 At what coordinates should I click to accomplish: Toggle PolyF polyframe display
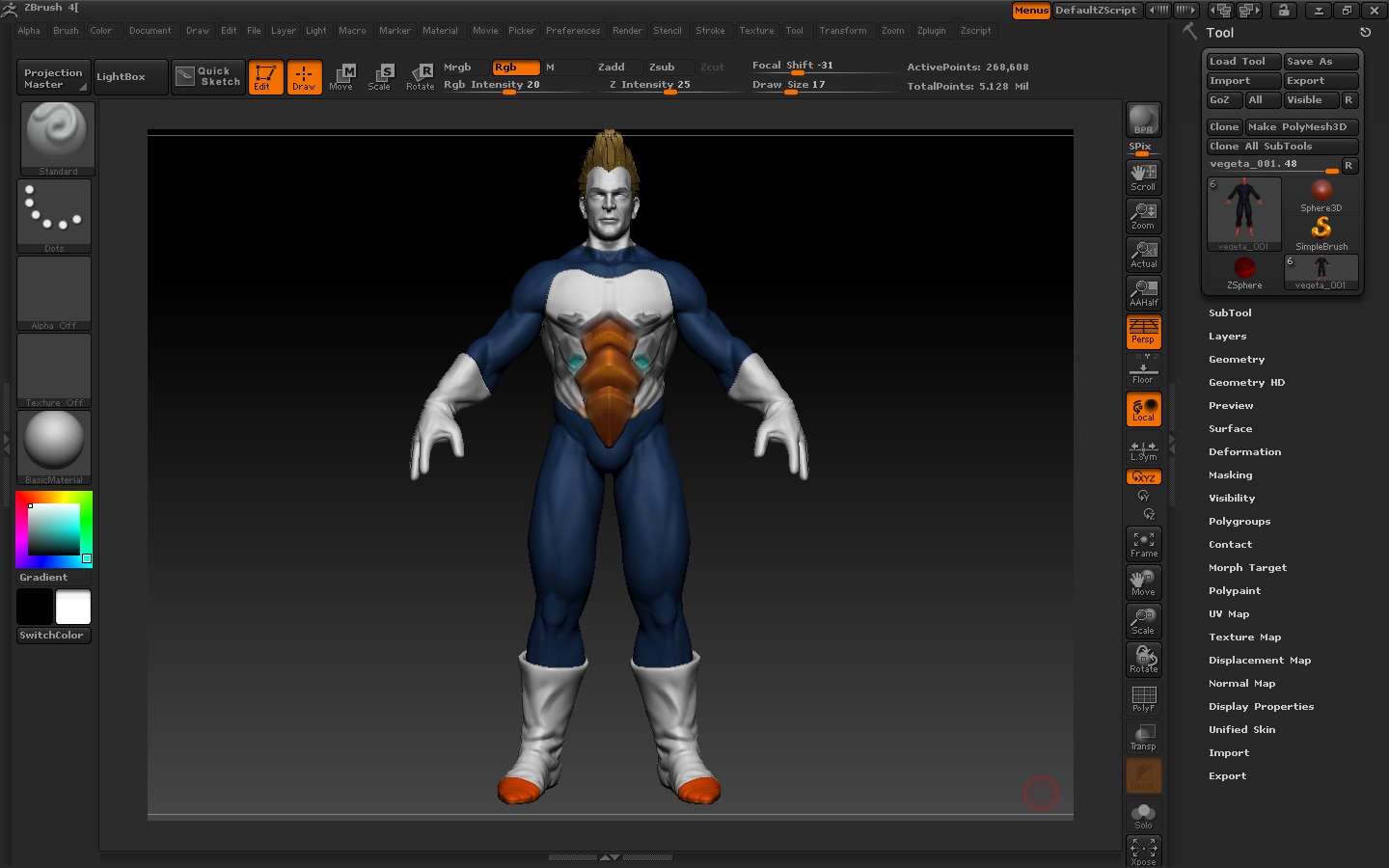tap(1143, 698)
